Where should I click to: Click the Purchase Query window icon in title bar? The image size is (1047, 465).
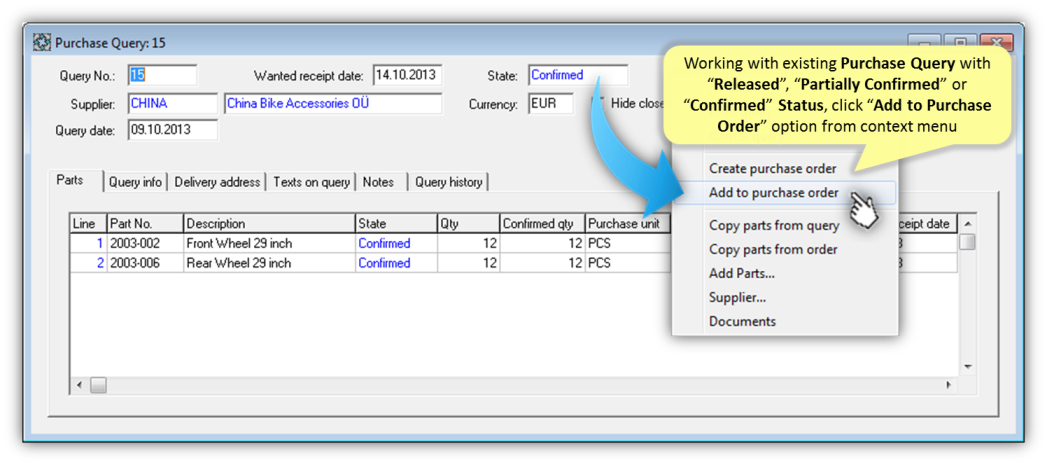42,43
